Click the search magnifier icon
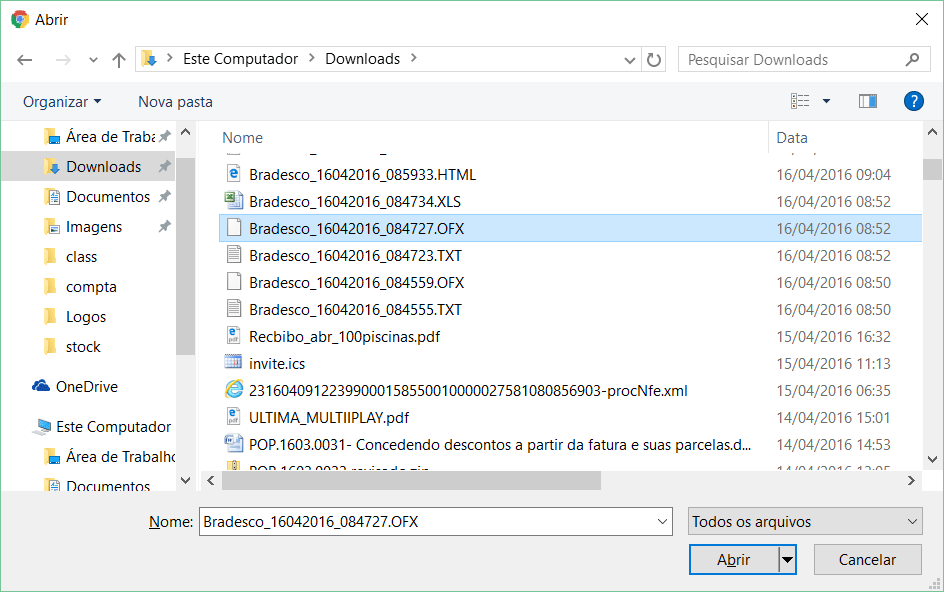 (913, 59)
